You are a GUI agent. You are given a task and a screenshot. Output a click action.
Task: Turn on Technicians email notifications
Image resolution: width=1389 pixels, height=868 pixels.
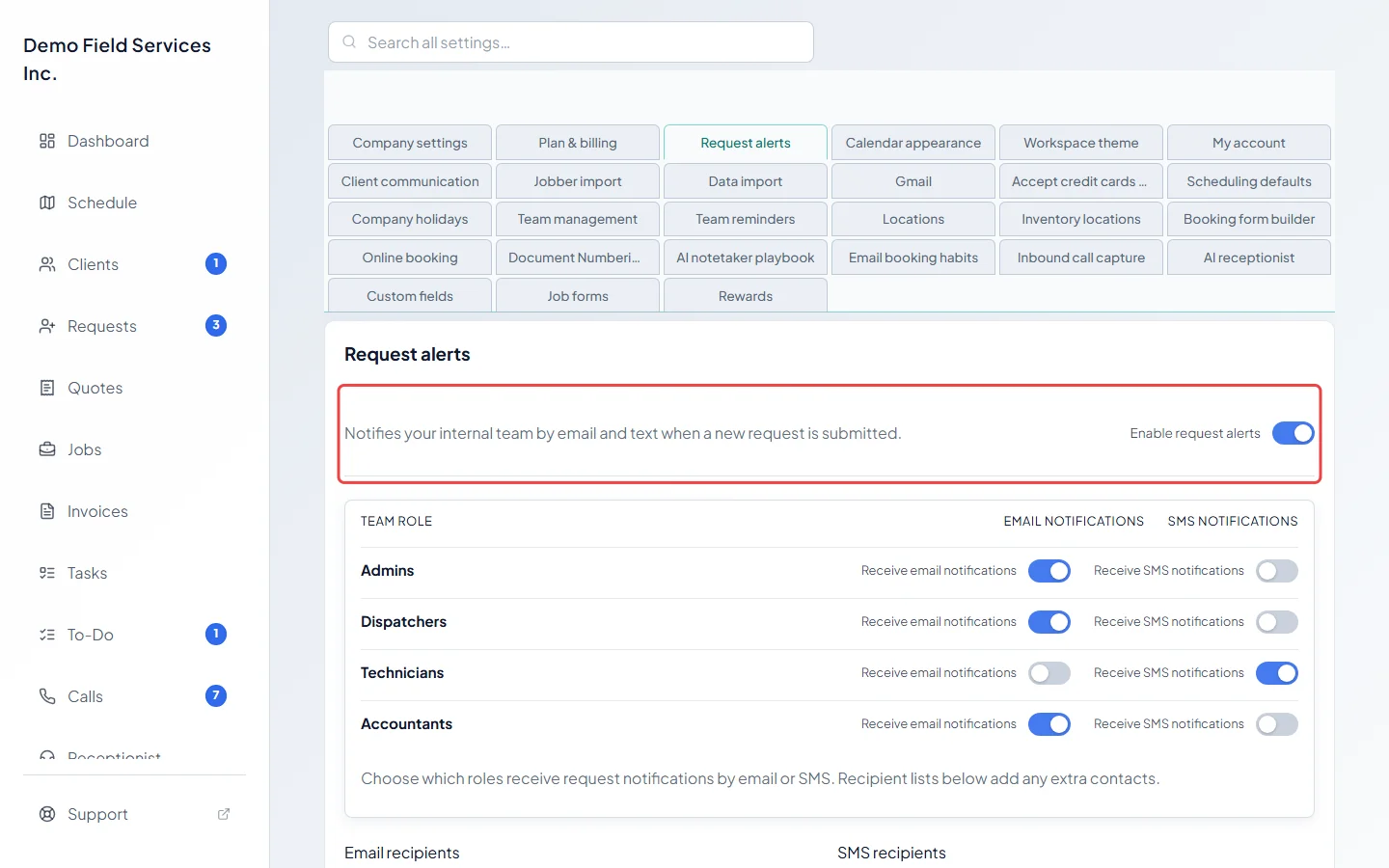(x=1049, y=673)
